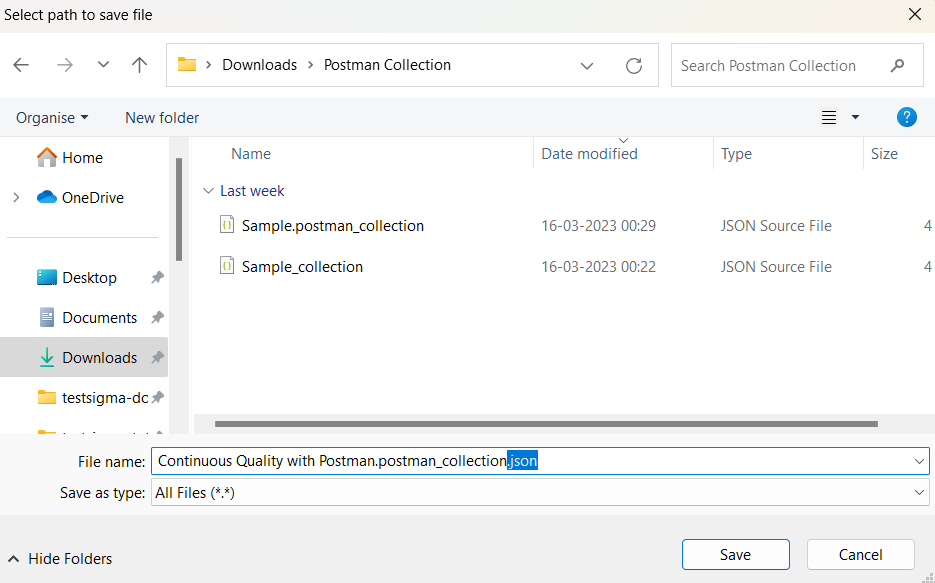Sort by the Size column
This screenshot has width=935, height=583.
[x=884, y=154]
